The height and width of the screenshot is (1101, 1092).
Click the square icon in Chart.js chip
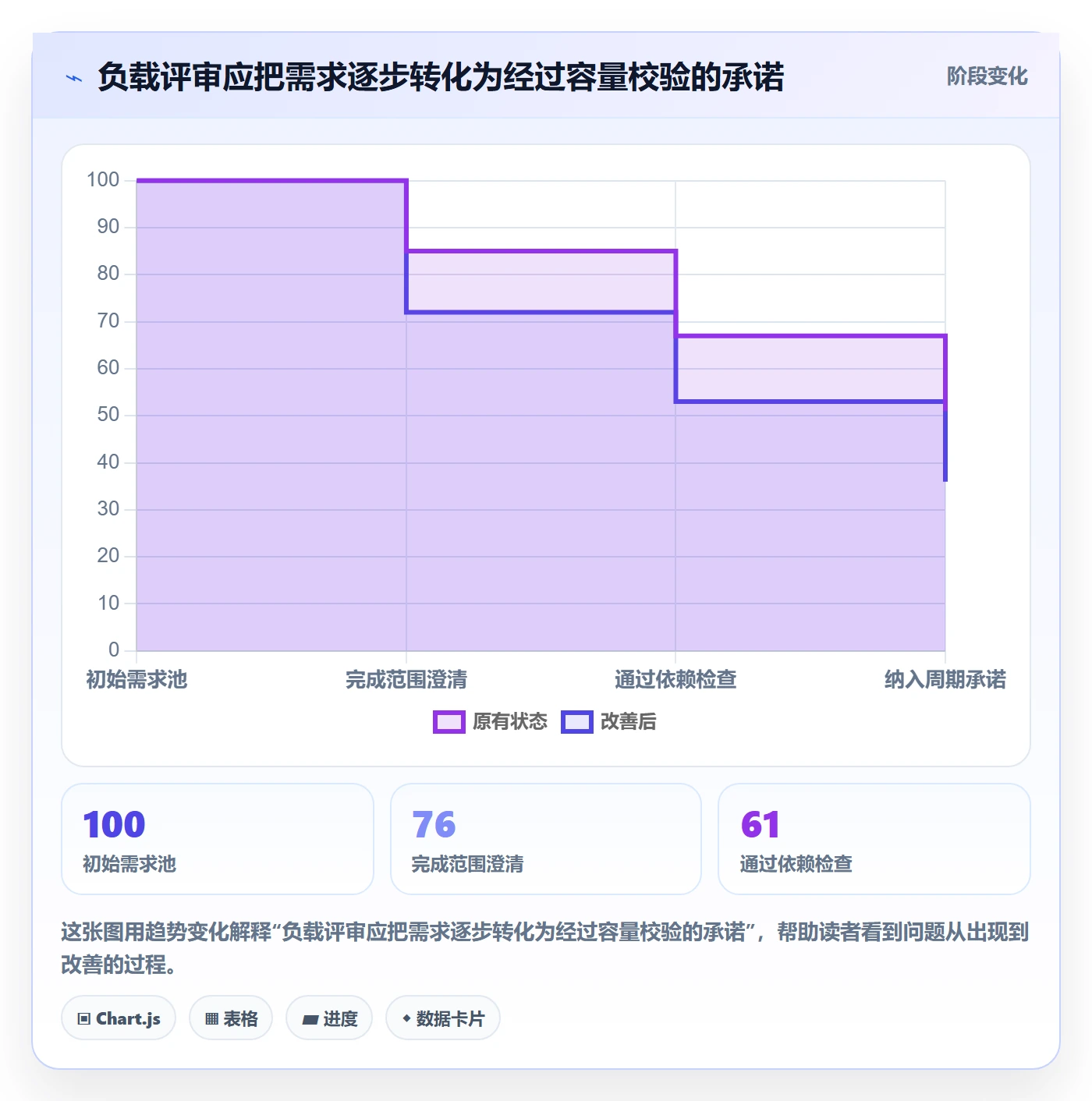tap(84, 1019)
